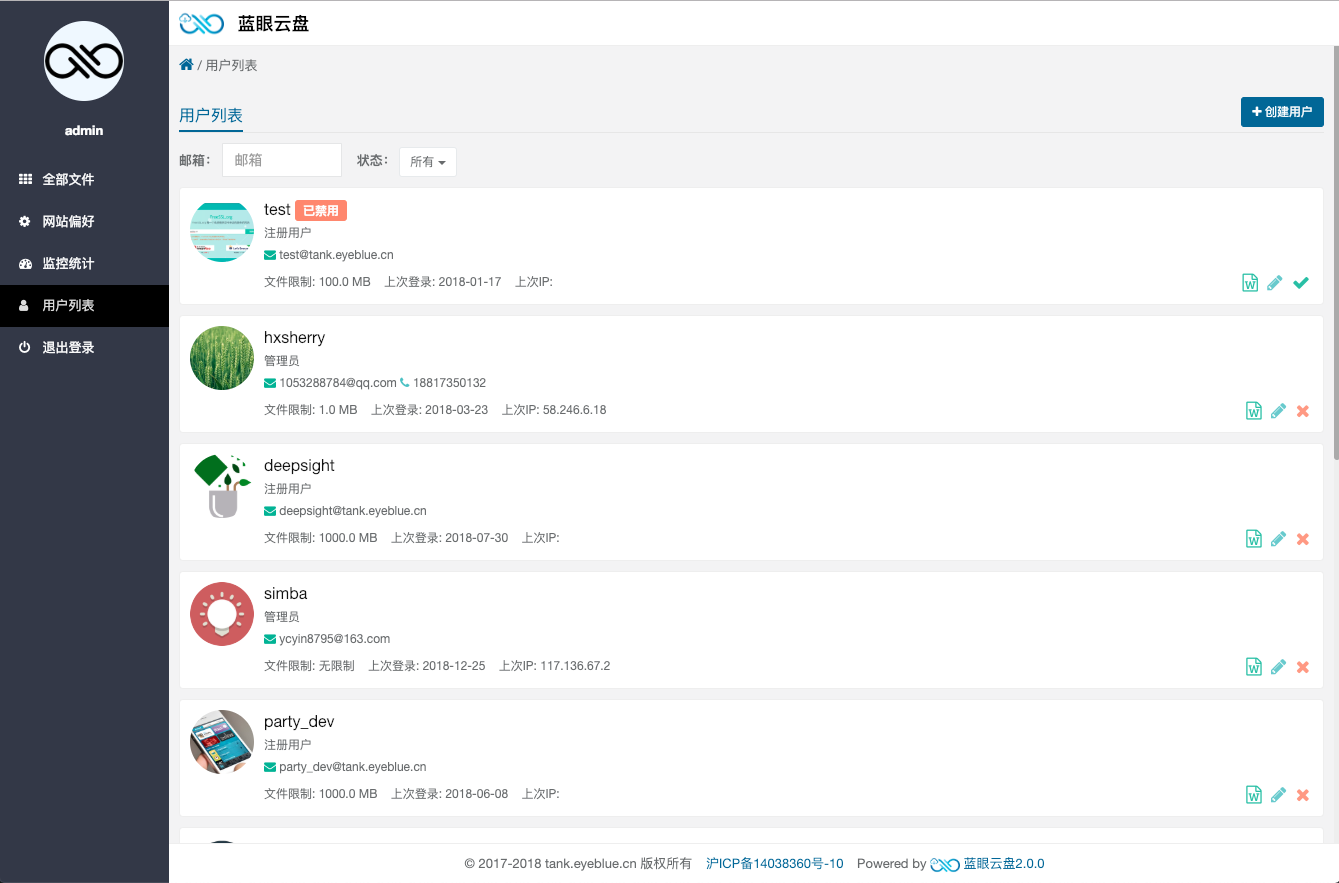Select 退出登录 to log out

pos(68,348)
